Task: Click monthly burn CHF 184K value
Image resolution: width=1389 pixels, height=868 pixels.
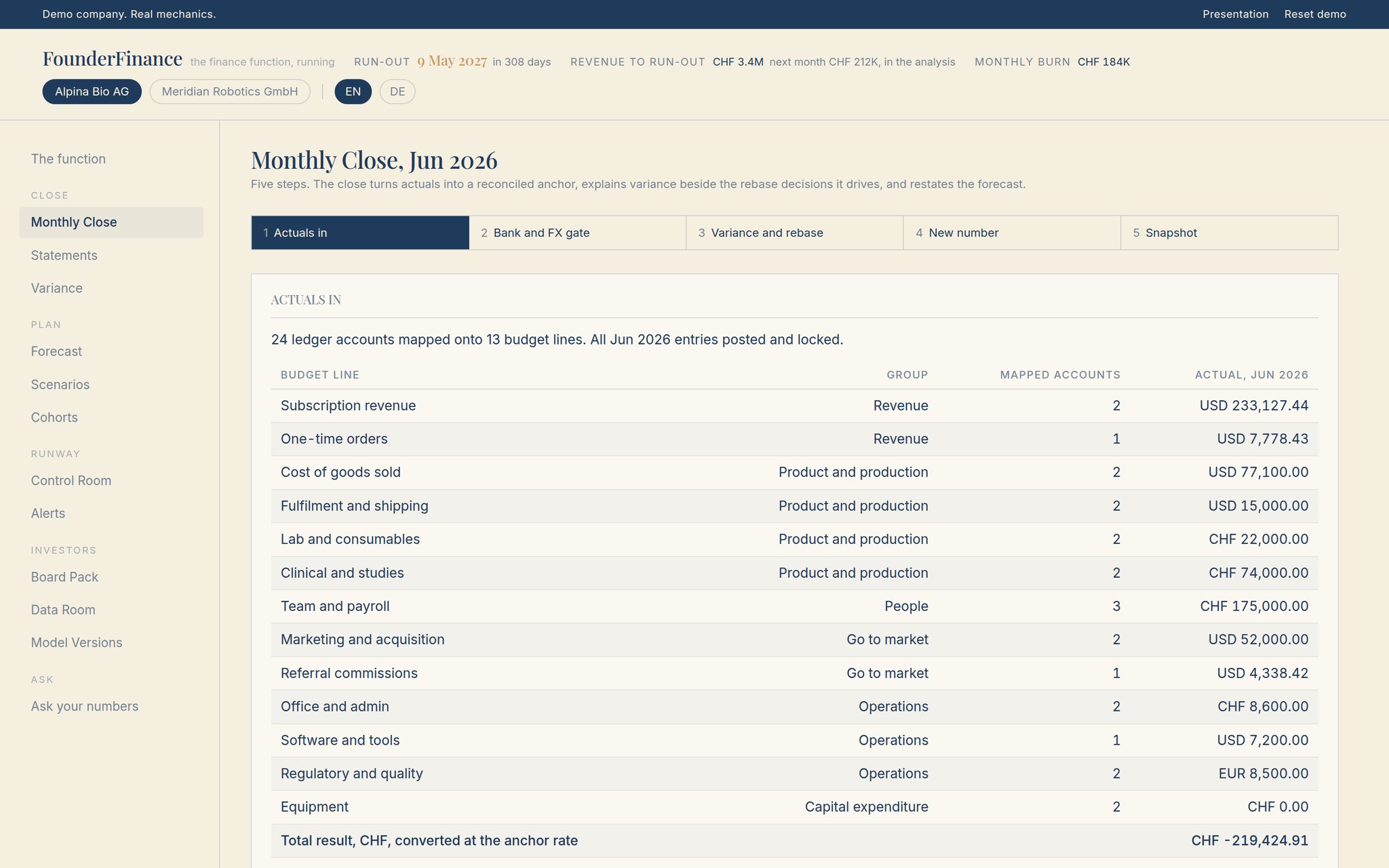Action: pyautogui.click(x=1103, y=62)
